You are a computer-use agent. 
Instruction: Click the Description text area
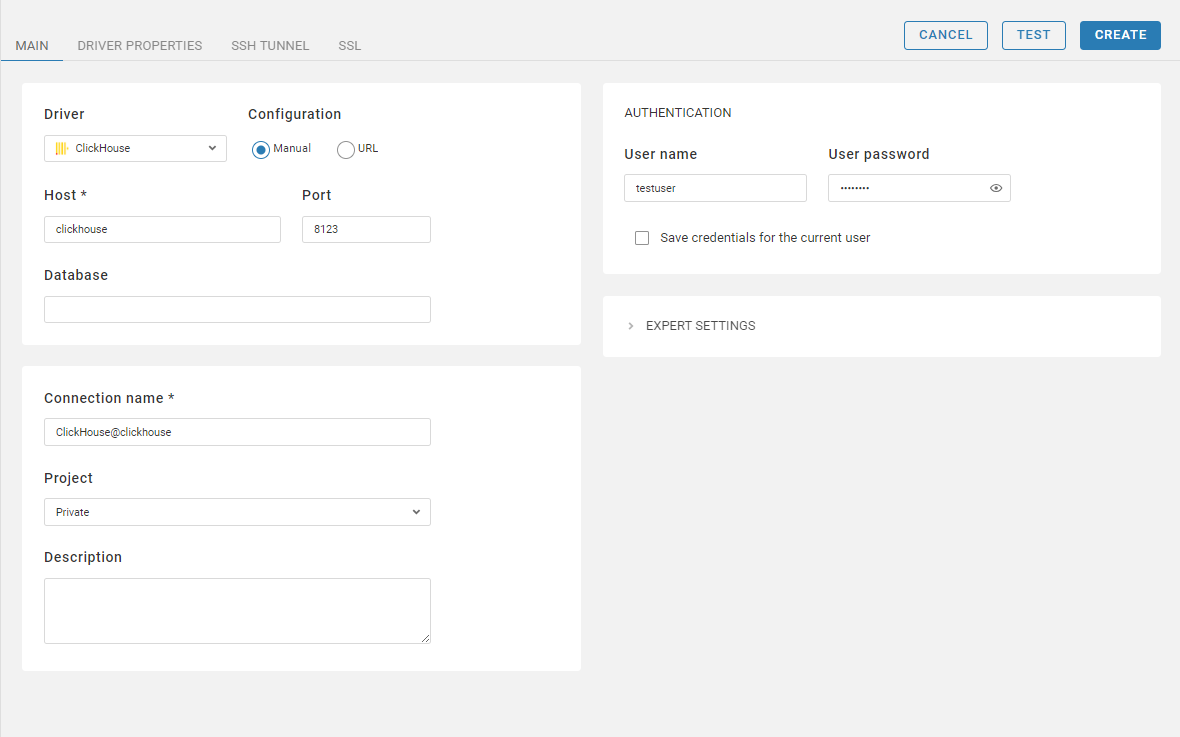[237, 610]
